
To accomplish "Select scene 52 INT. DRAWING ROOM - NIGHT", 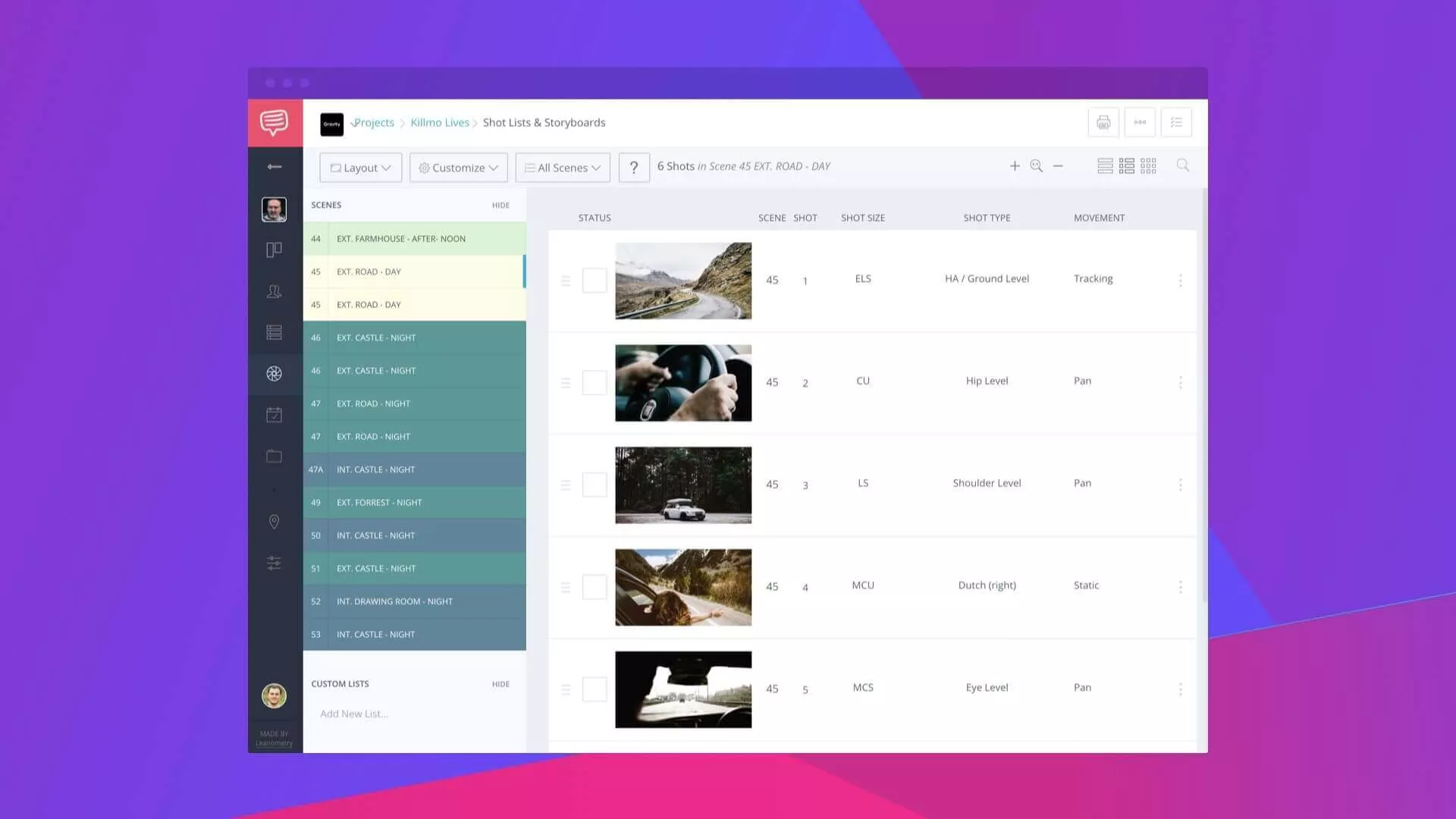I will (414, 601).
